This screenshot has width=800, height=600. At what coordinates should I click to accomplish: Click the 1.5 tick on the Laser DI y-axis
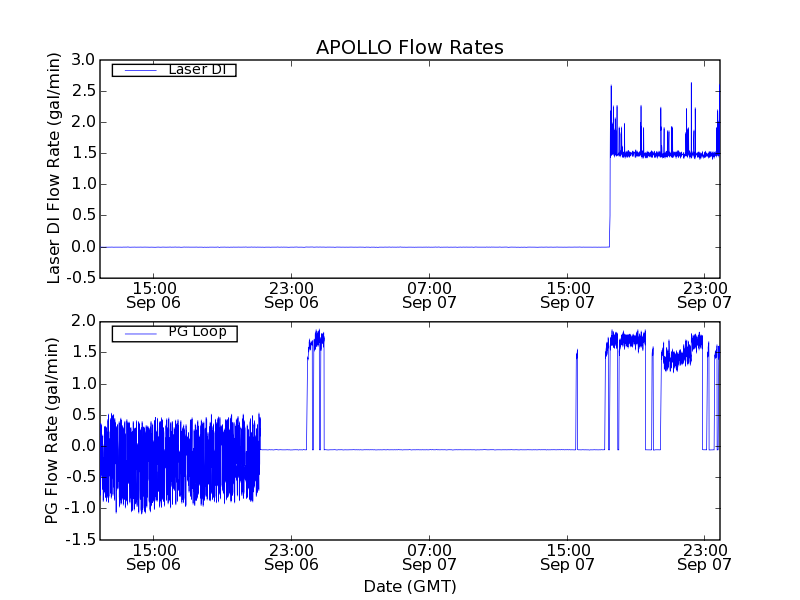[83, 153]
